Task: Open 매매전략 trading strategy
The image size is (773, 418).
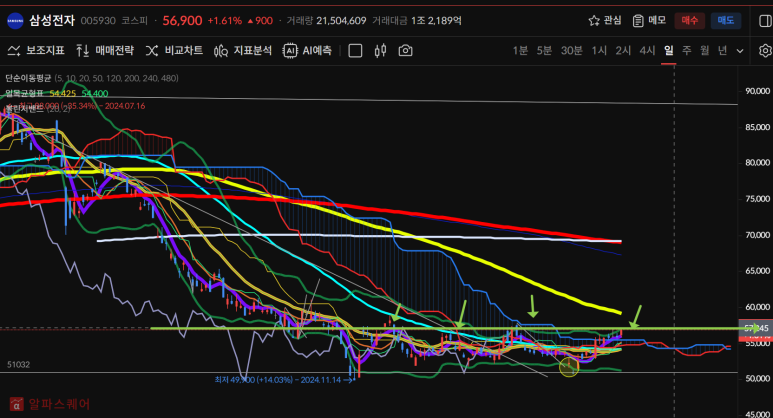Action: (105, 50)
